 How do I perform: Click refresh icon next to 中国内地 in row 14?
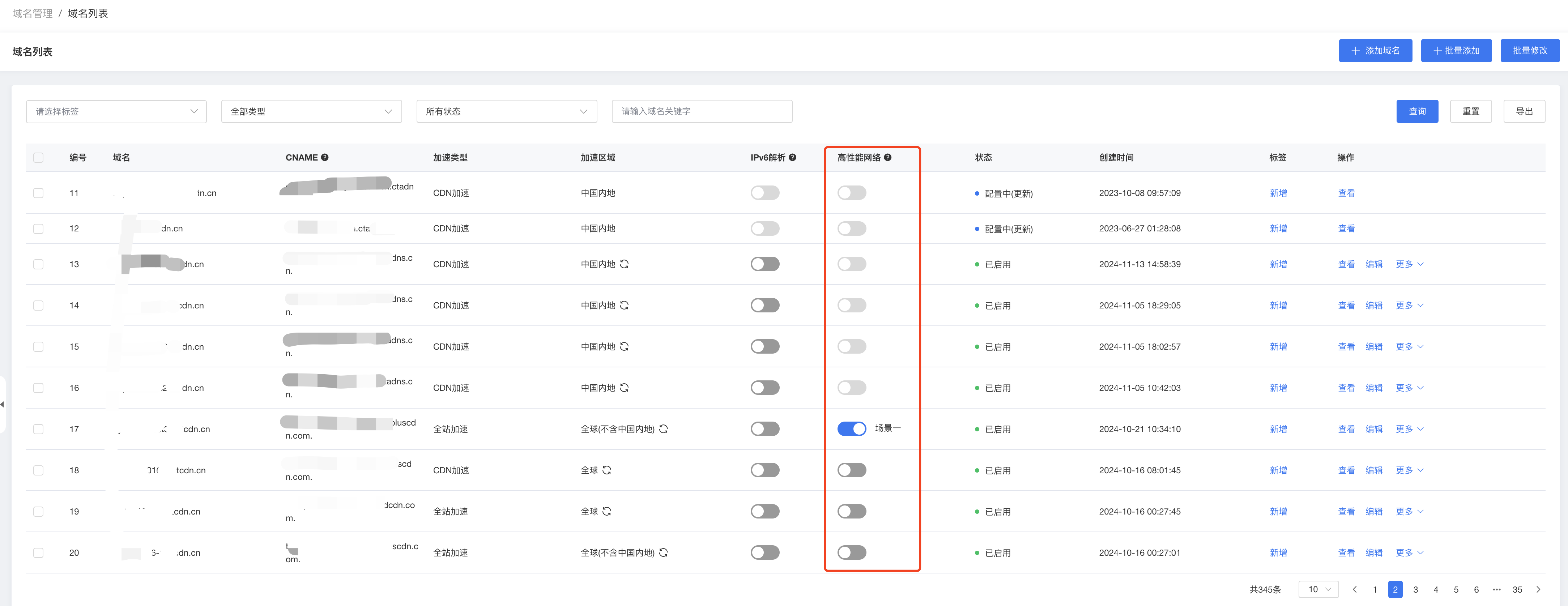point(624,306)
